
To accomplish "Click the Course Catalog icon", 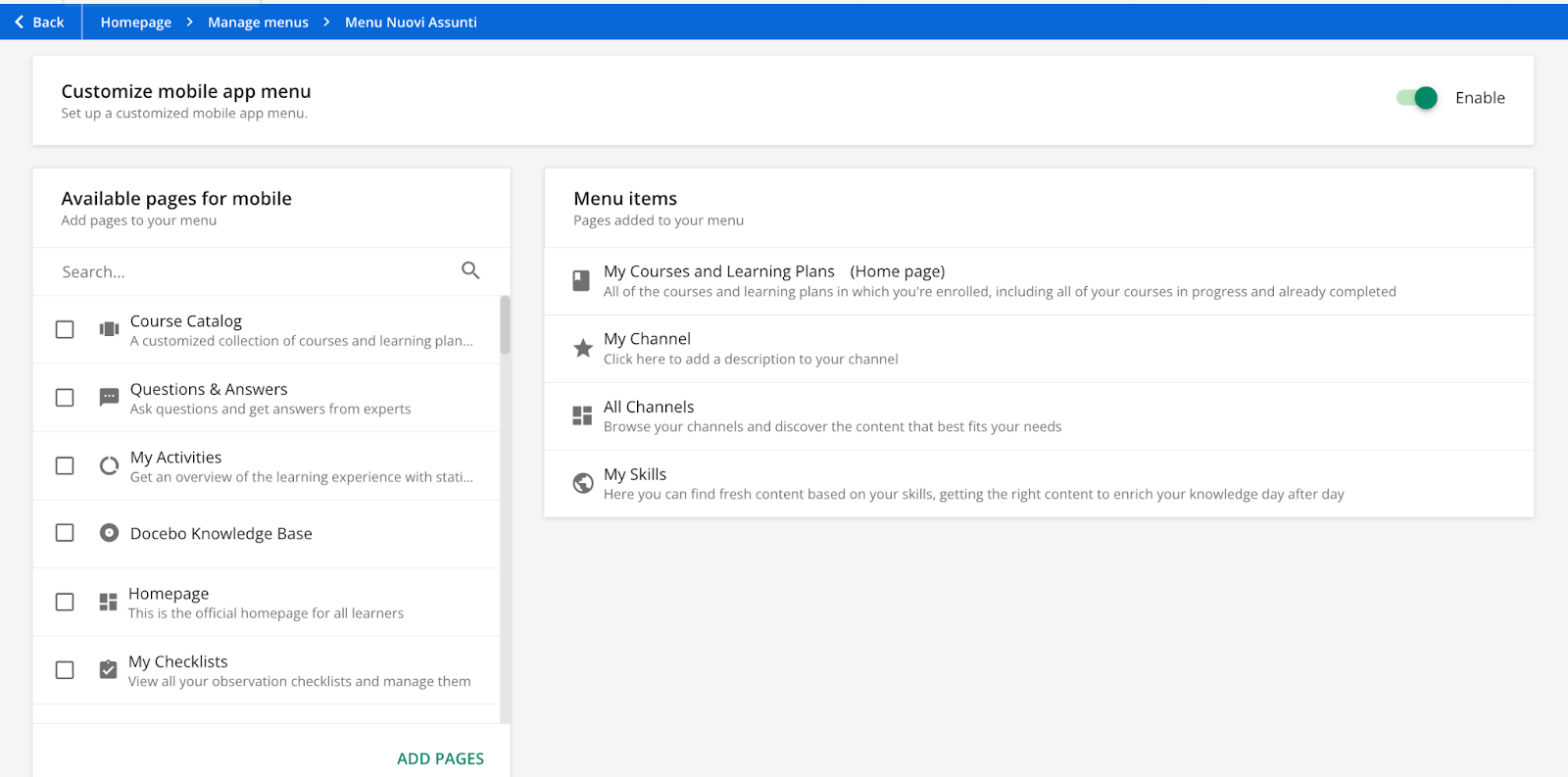I will [109, 329].
